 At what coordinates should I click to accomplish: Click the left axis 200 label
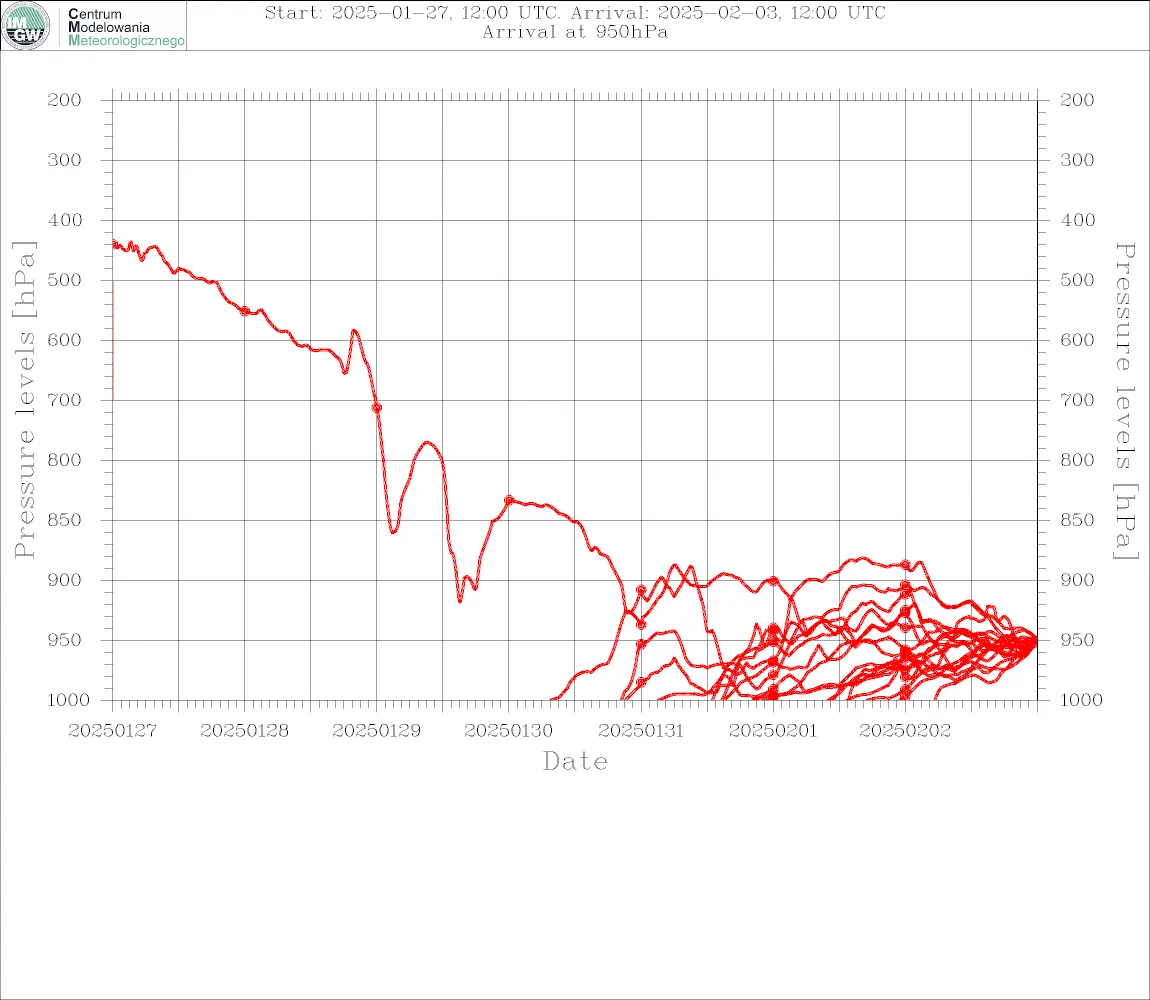coord(65,100)
